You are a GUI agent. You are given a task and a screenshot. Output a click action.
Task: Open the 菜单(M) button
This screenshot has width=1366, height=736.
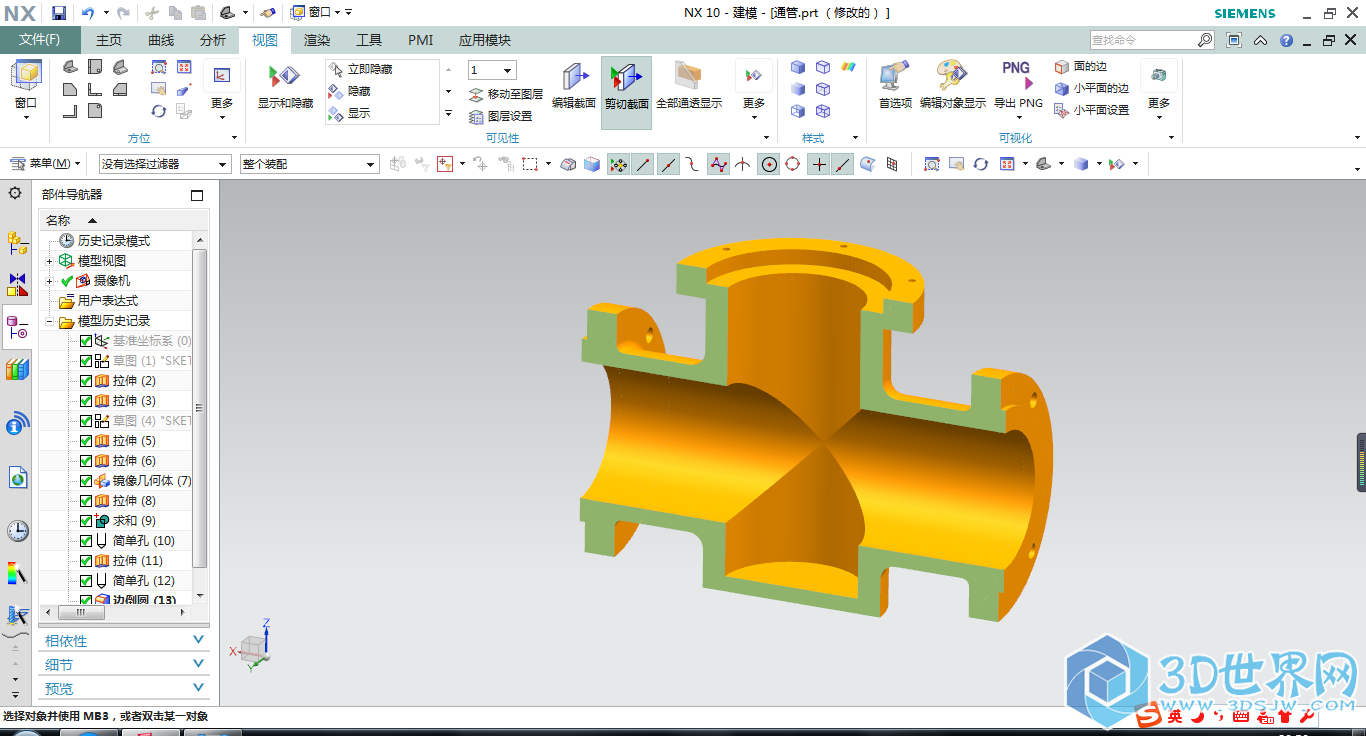[x=46, y=163]
